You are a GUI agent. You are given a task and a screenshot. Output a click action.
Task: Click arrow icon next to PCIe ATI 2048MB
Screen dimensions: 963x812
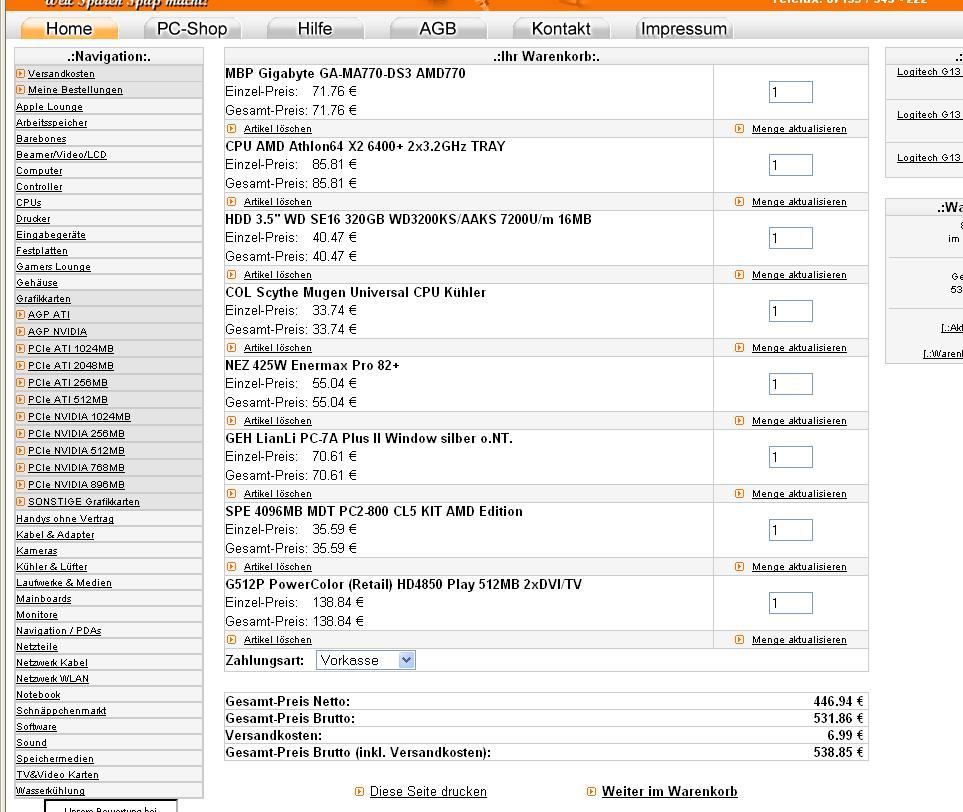[21, 365]
